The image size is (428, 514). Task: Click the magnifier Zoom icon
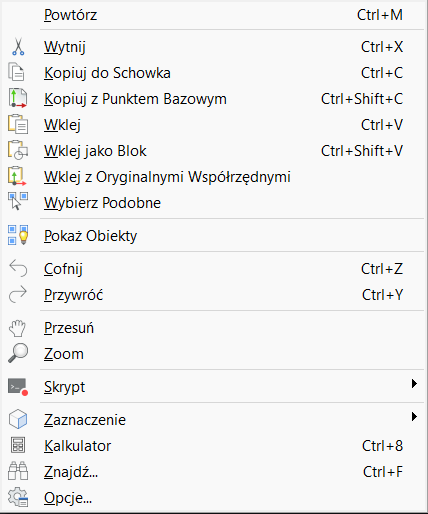coord(18,353)
